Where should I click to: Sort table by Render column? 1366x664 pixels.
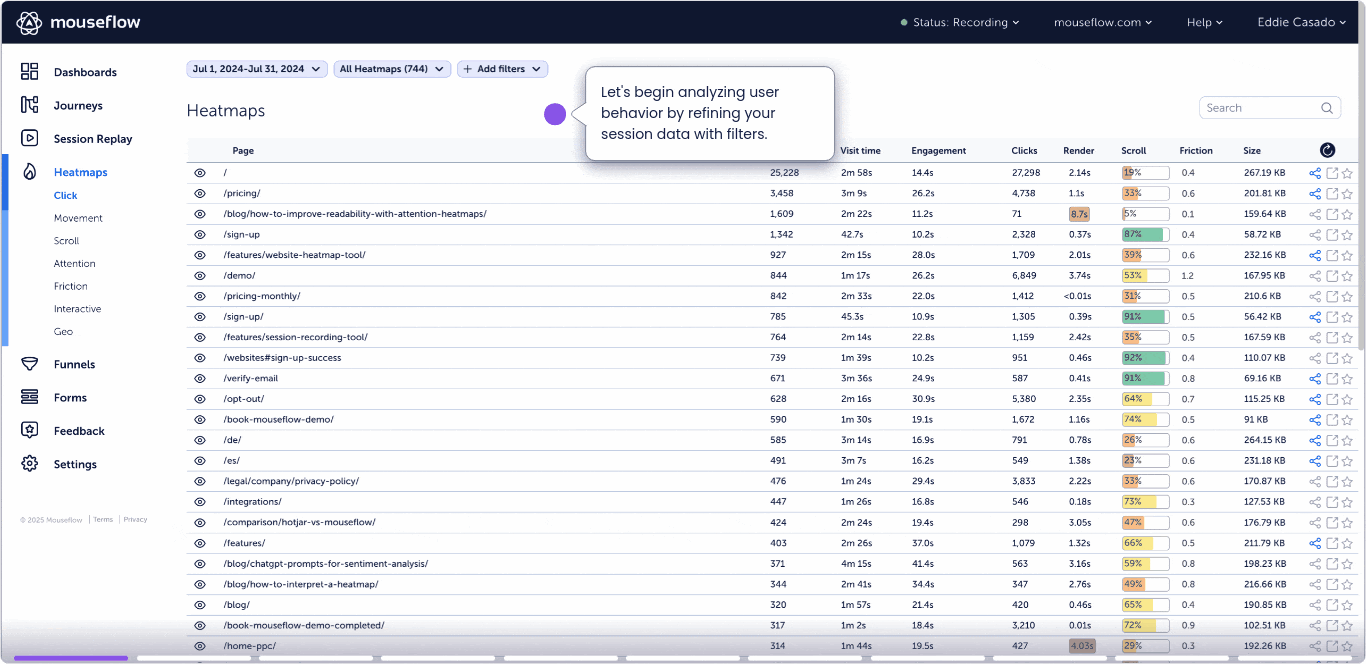pyautogui.click(x=1077, y=151)
